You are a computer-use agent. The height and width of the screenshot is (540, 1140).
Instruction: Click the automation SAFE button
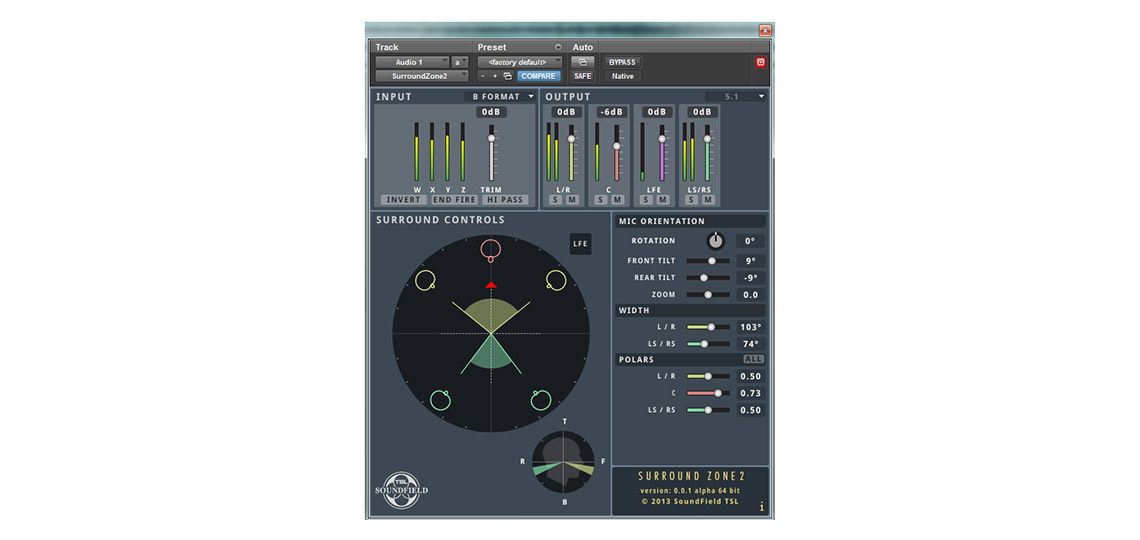pos(582,76)
